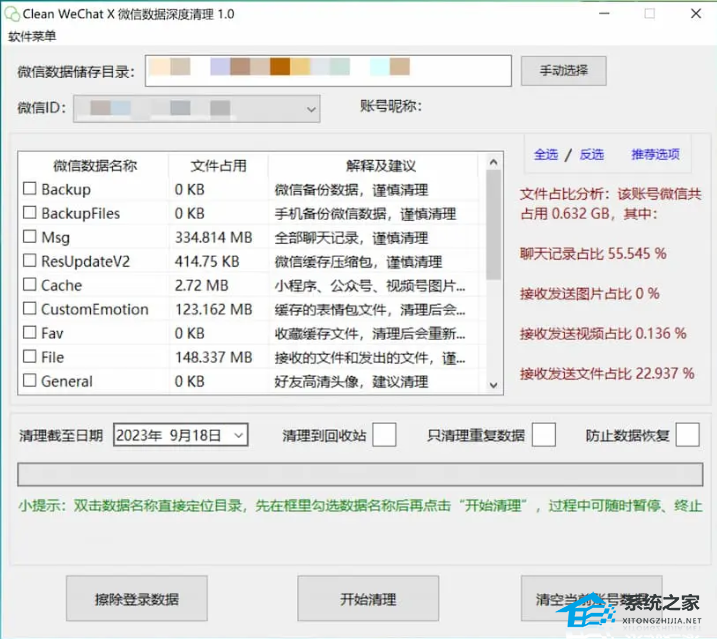Click the 反选 link
The image size is (717, 639).
[592, 154]
